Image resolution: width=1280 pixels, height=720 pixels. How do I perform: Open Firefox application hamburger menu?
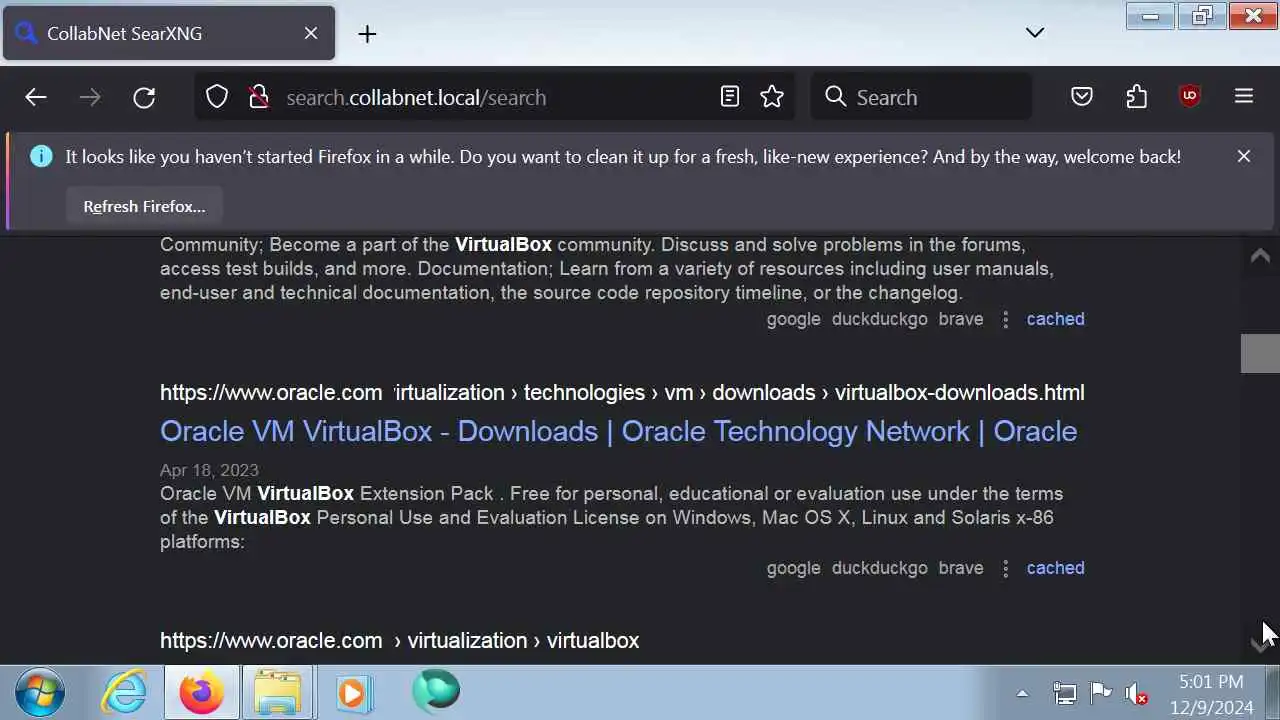(x=1244, y=97)
